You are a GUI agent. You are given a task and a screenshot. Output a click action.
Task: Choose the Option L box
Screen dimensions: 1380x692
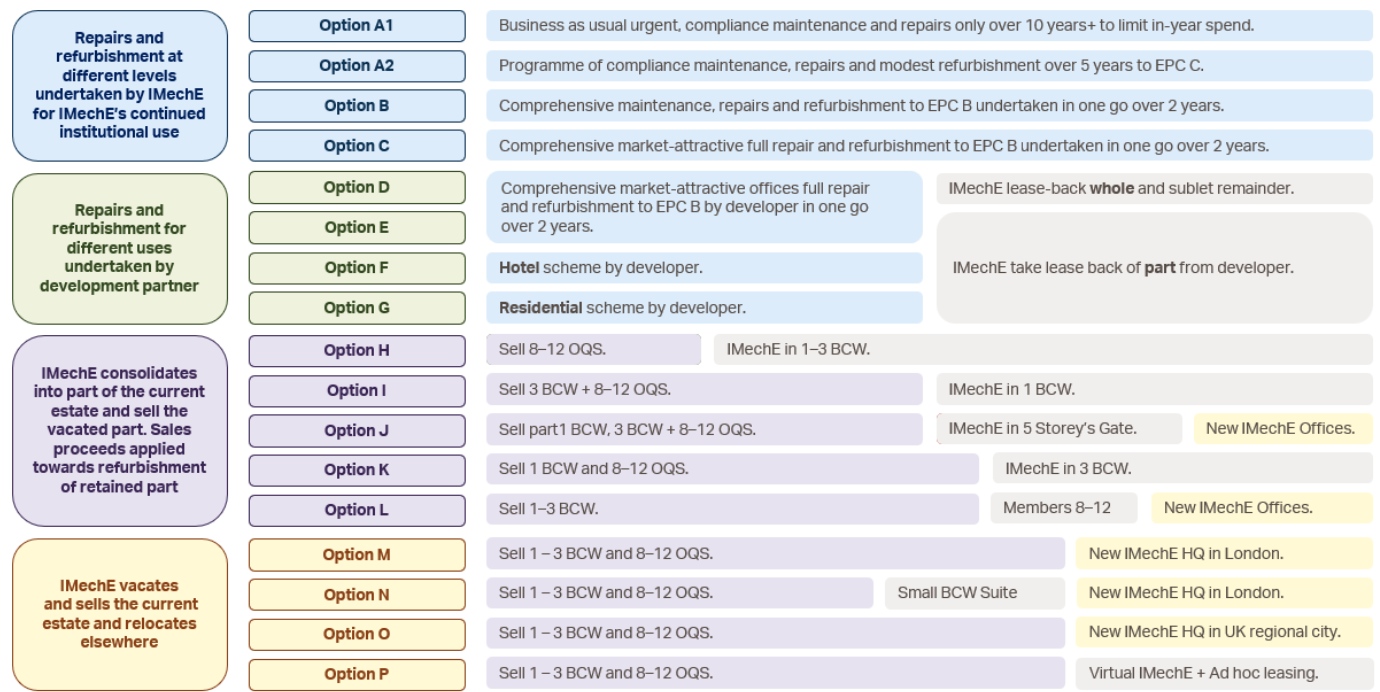[357, 510]
